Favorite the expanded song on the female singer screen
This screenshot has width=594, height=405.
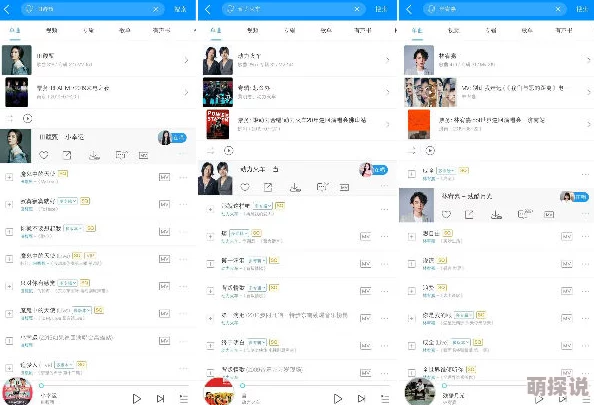pos(44,155)
